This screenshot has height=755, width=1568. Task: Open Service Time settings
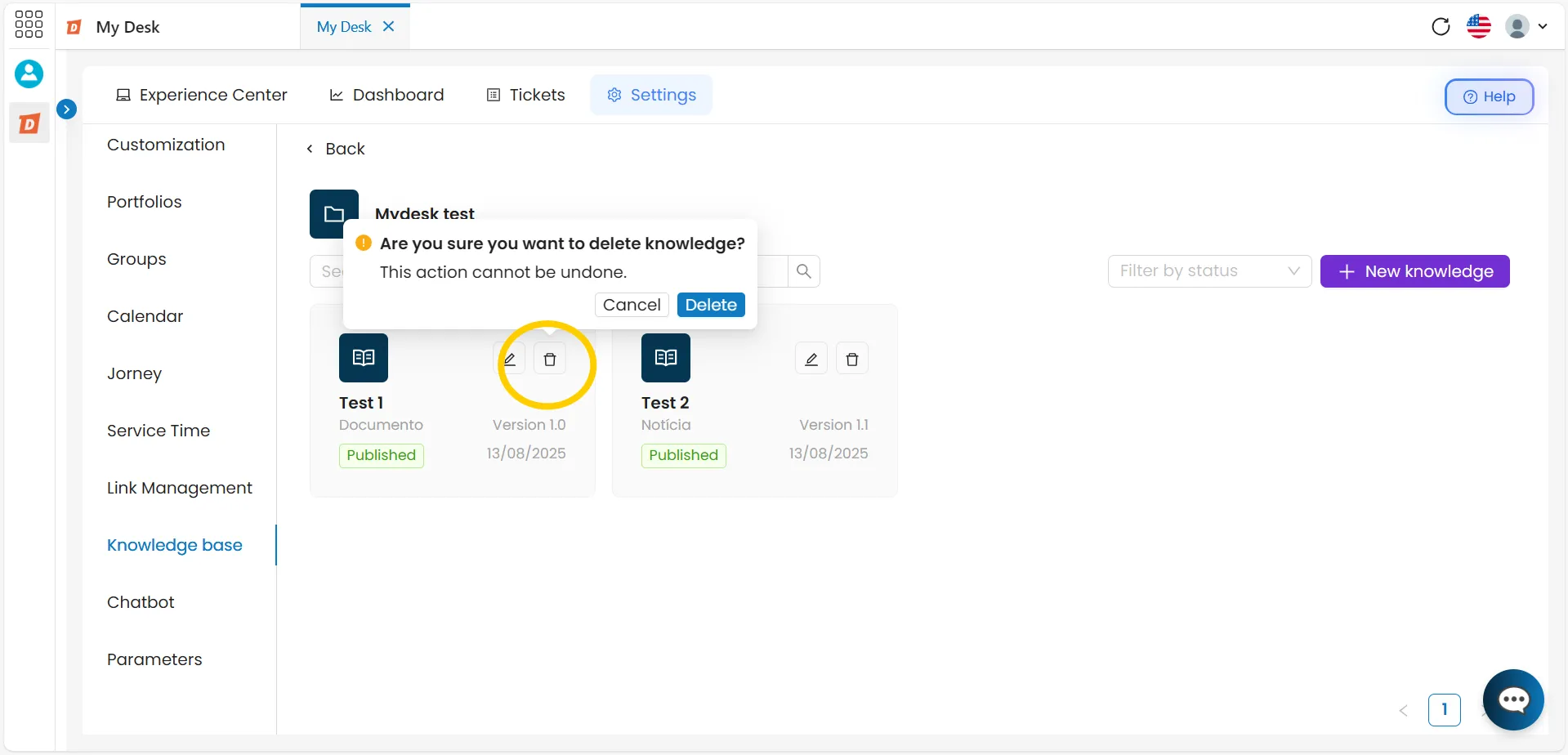pyautogui.click(x=159, y=431)
